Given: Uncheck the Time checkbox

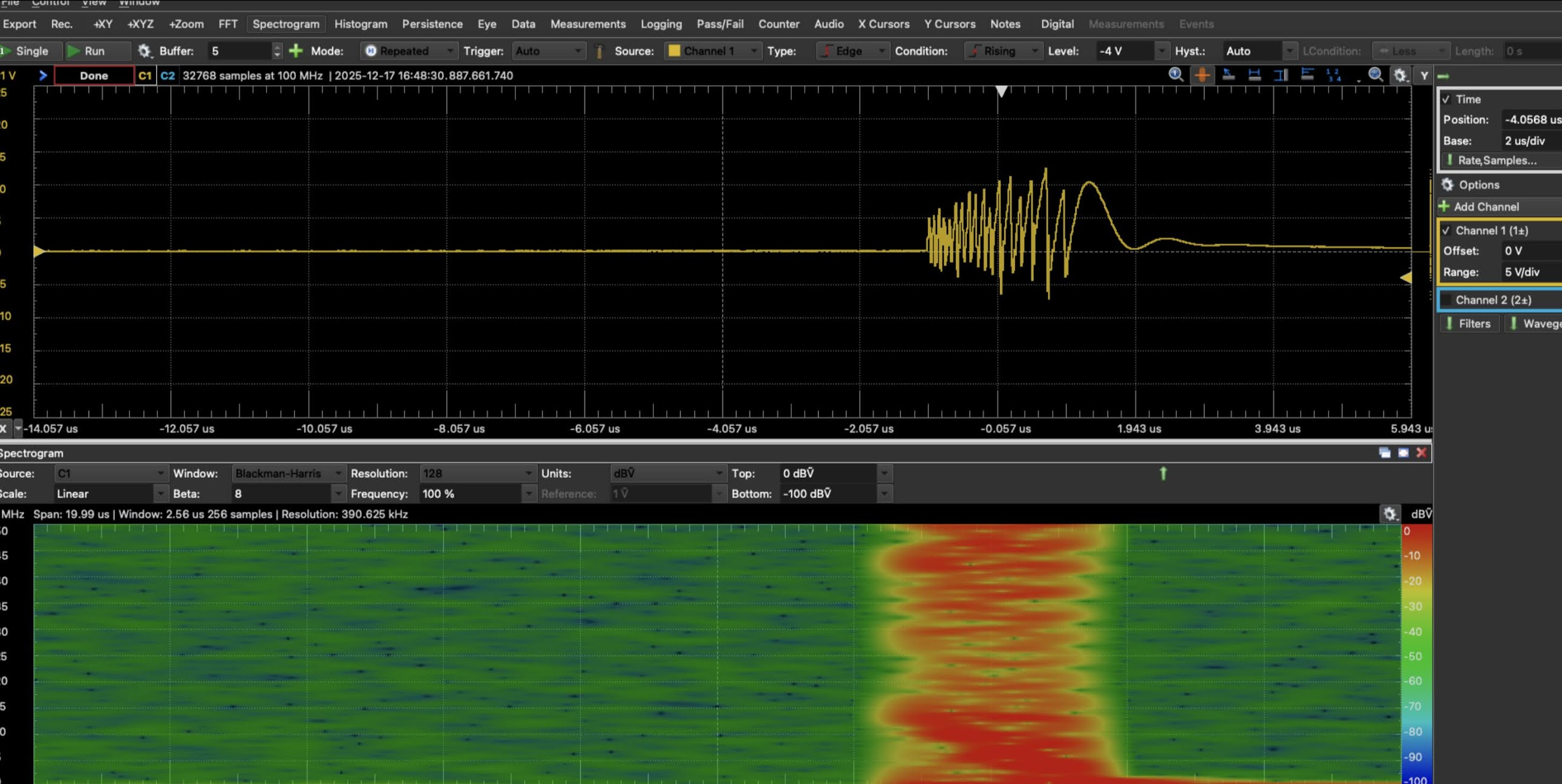Looking at the screenshot, I should (x=1446, y=99).
